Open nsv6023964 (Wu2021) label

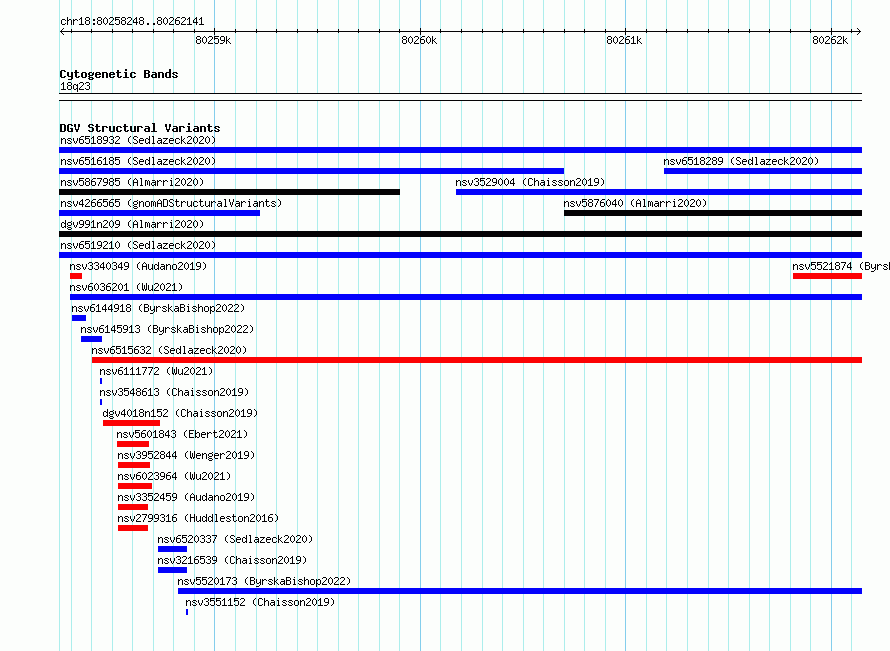174,476
